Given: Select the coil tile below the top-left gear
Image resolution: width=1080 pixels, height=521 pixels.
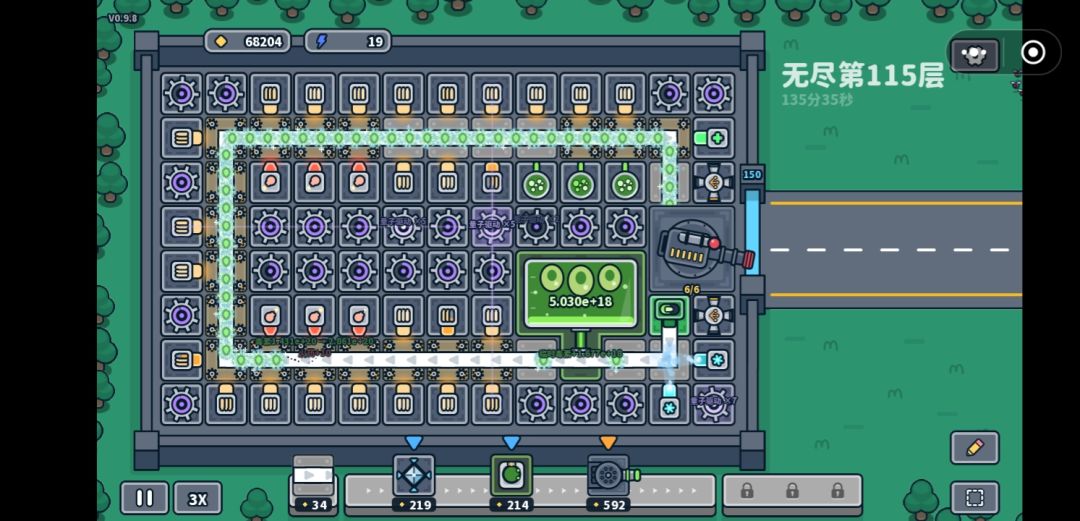Looking at the screenshot, I should click(182, 138).
